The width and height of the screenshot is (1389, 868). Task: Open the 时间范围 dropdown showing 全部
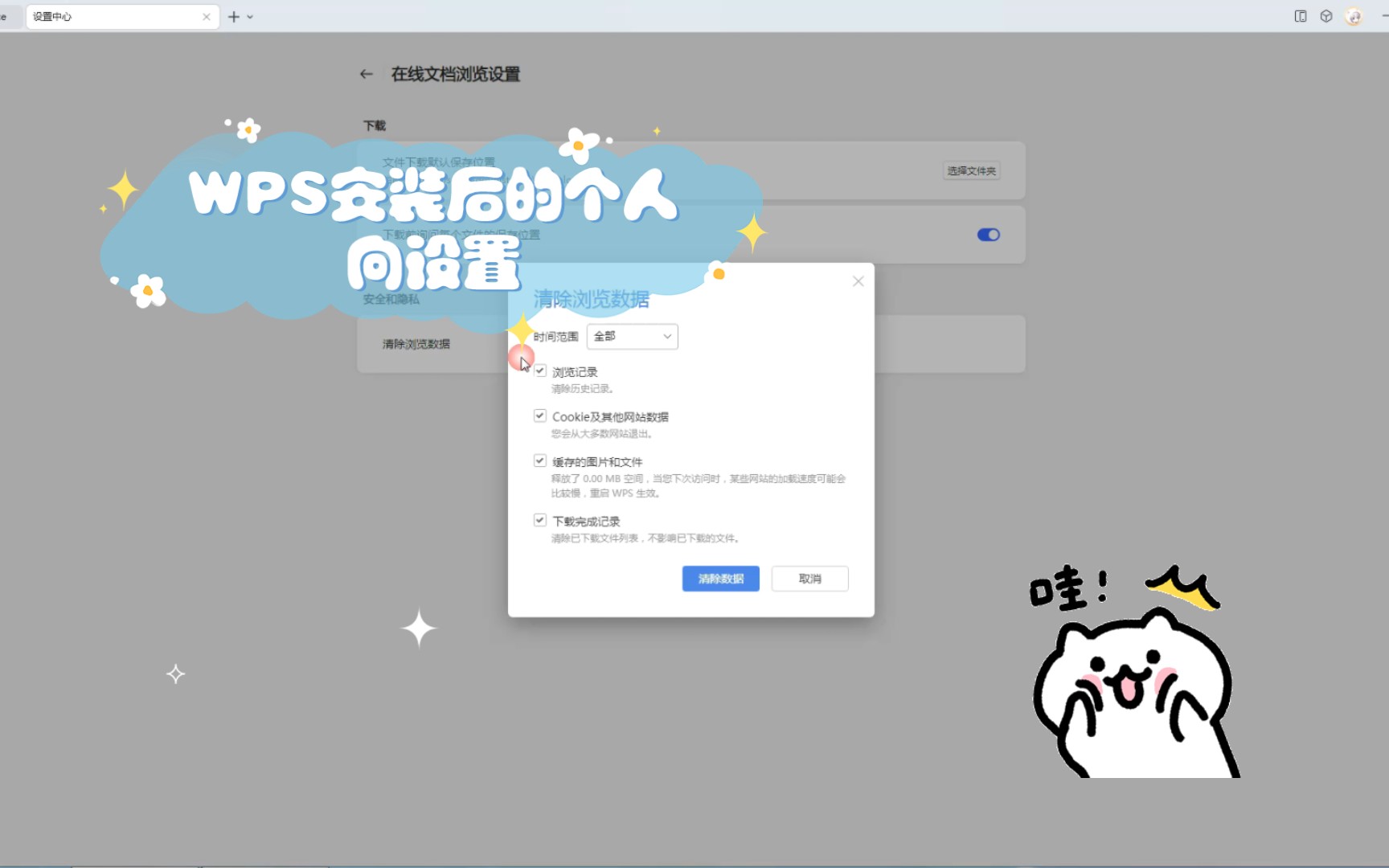[632, 336]
